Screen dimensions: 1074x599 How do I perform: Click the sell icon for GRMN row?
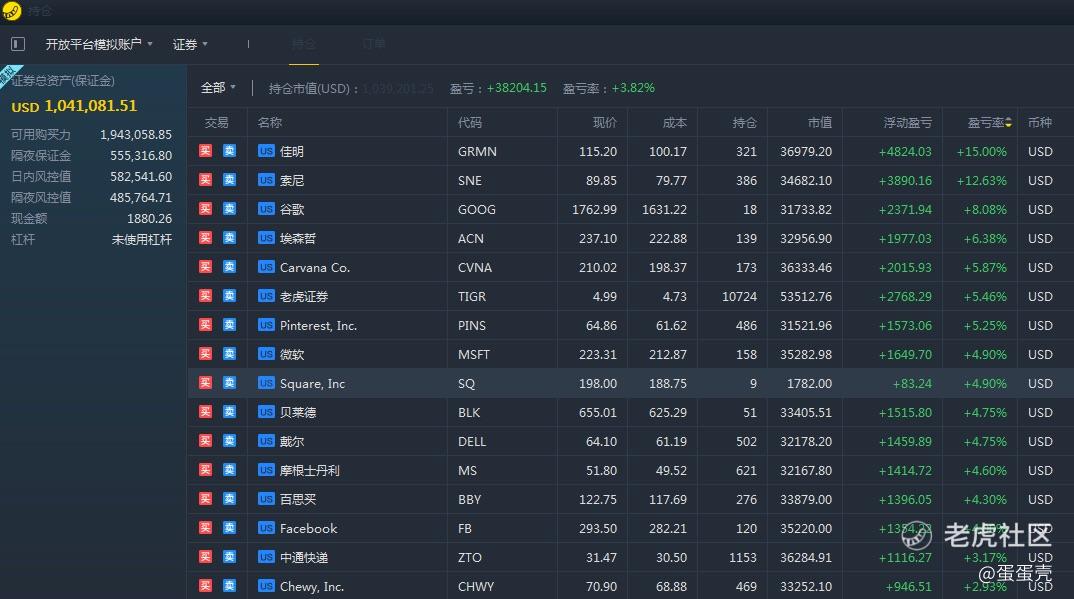(229, 151)
